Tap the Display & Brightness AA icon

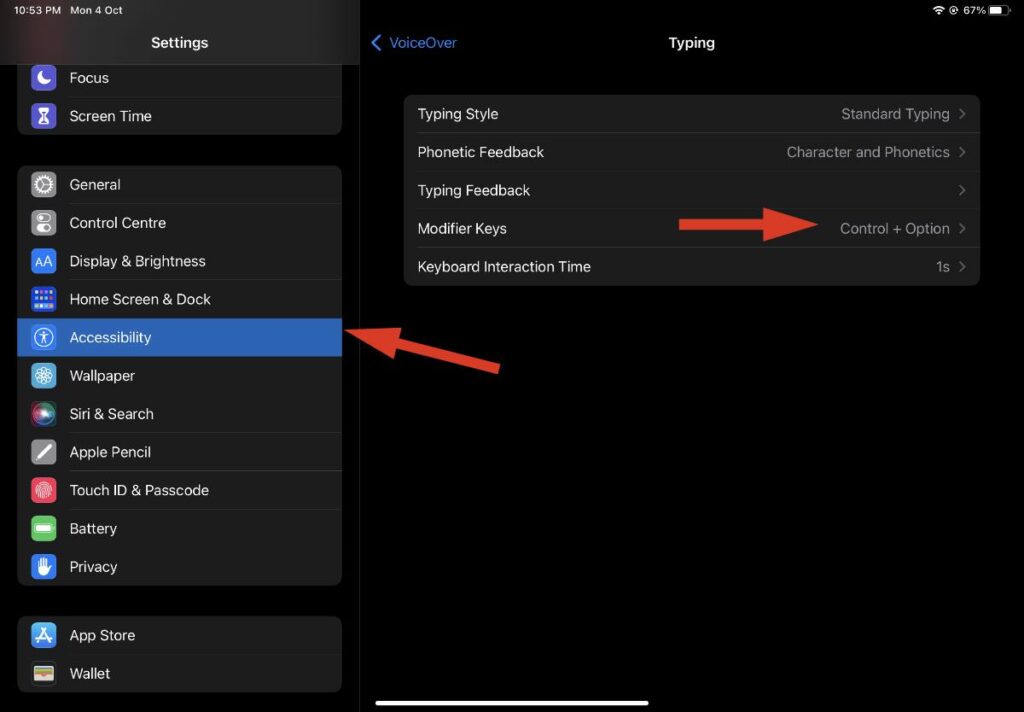point(44,261)
